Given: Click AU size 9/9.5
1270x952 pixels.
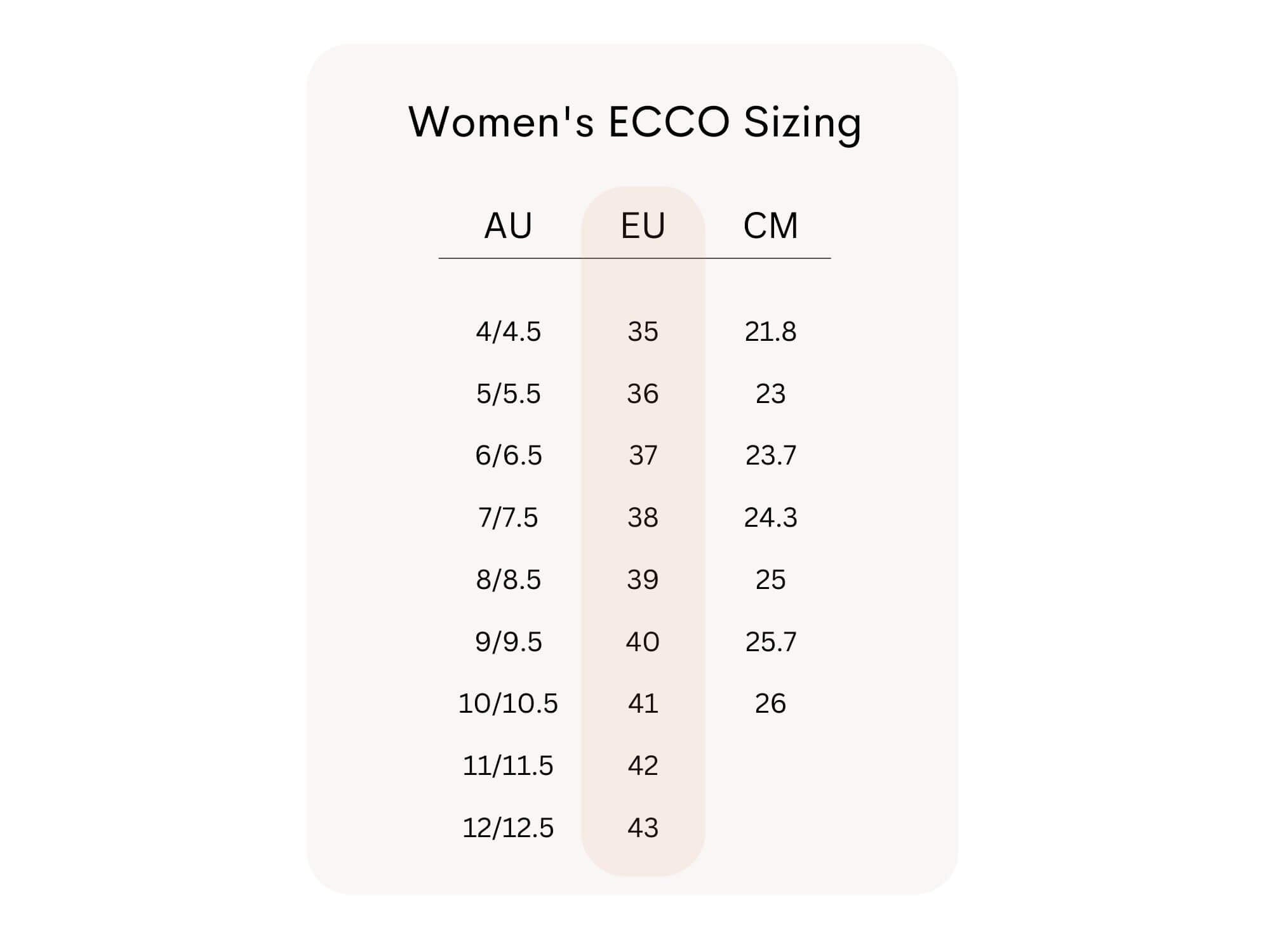Looking at the screenshot, I should 508,642.
